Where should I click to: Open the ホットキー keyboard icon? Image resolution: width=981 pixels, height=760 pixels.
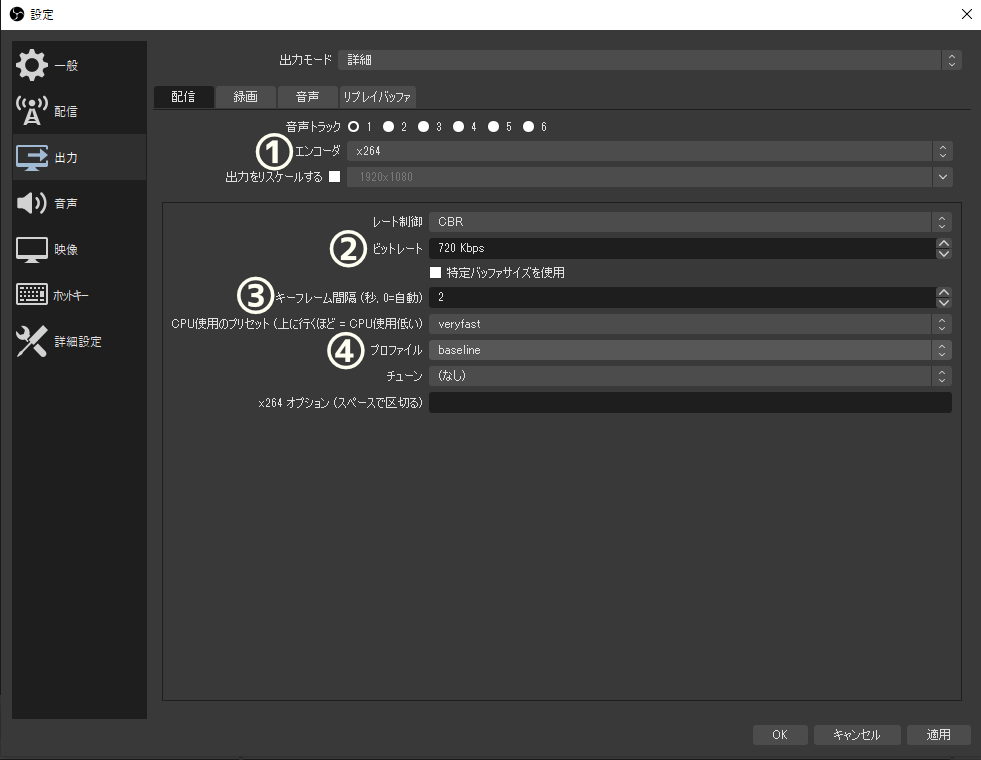(x=32, y=295)
